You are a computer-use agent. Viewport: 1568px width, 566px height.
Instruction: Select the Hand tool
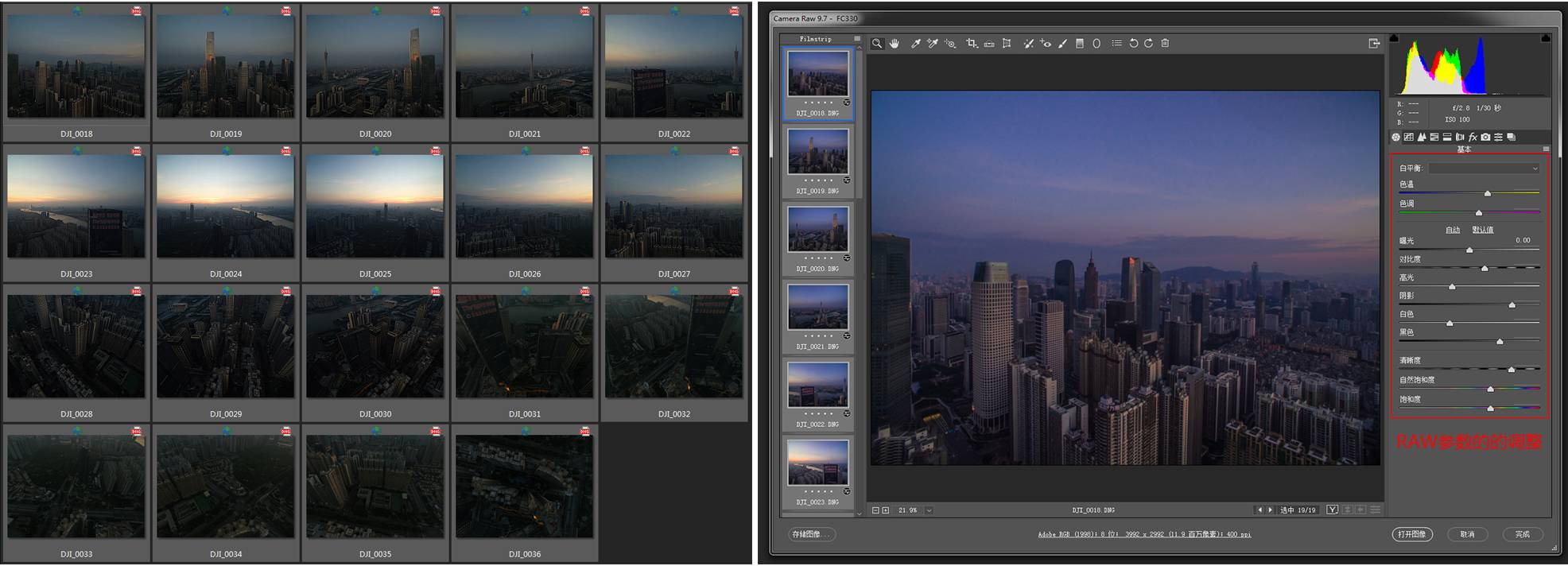click(895, 44)
